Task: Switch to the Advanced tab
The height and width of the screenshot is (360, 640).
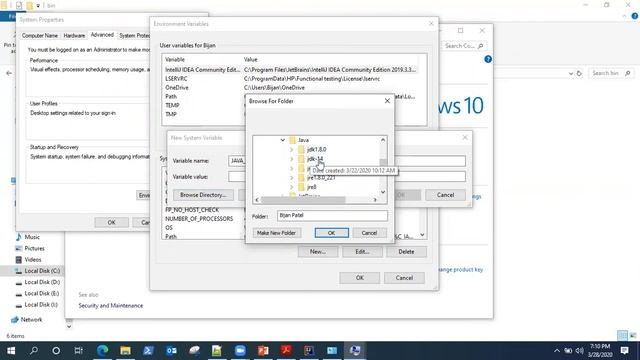Action: point(102,35)
